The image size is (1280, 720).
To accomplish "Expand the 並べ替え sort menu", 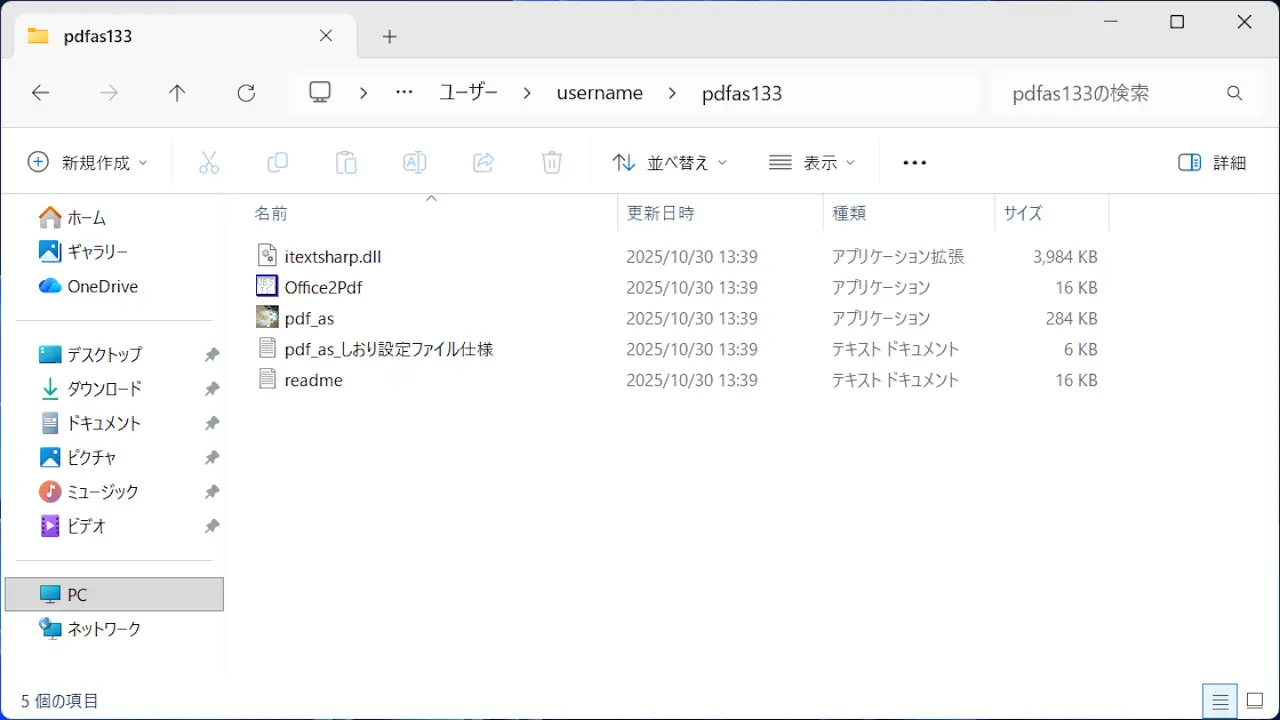I will [x=669, y=163].
